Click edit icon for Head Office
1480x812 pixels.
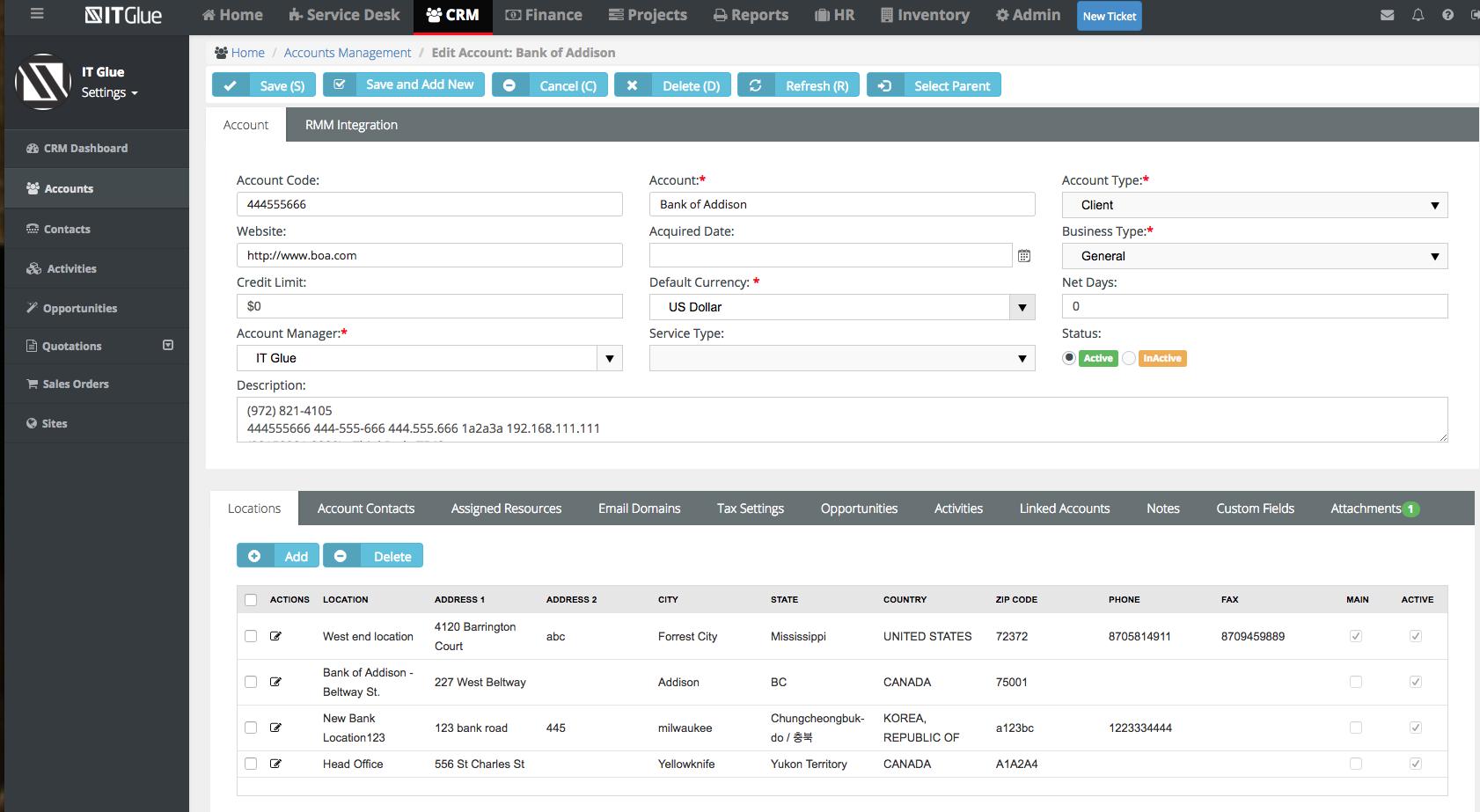tap(275, 764)
